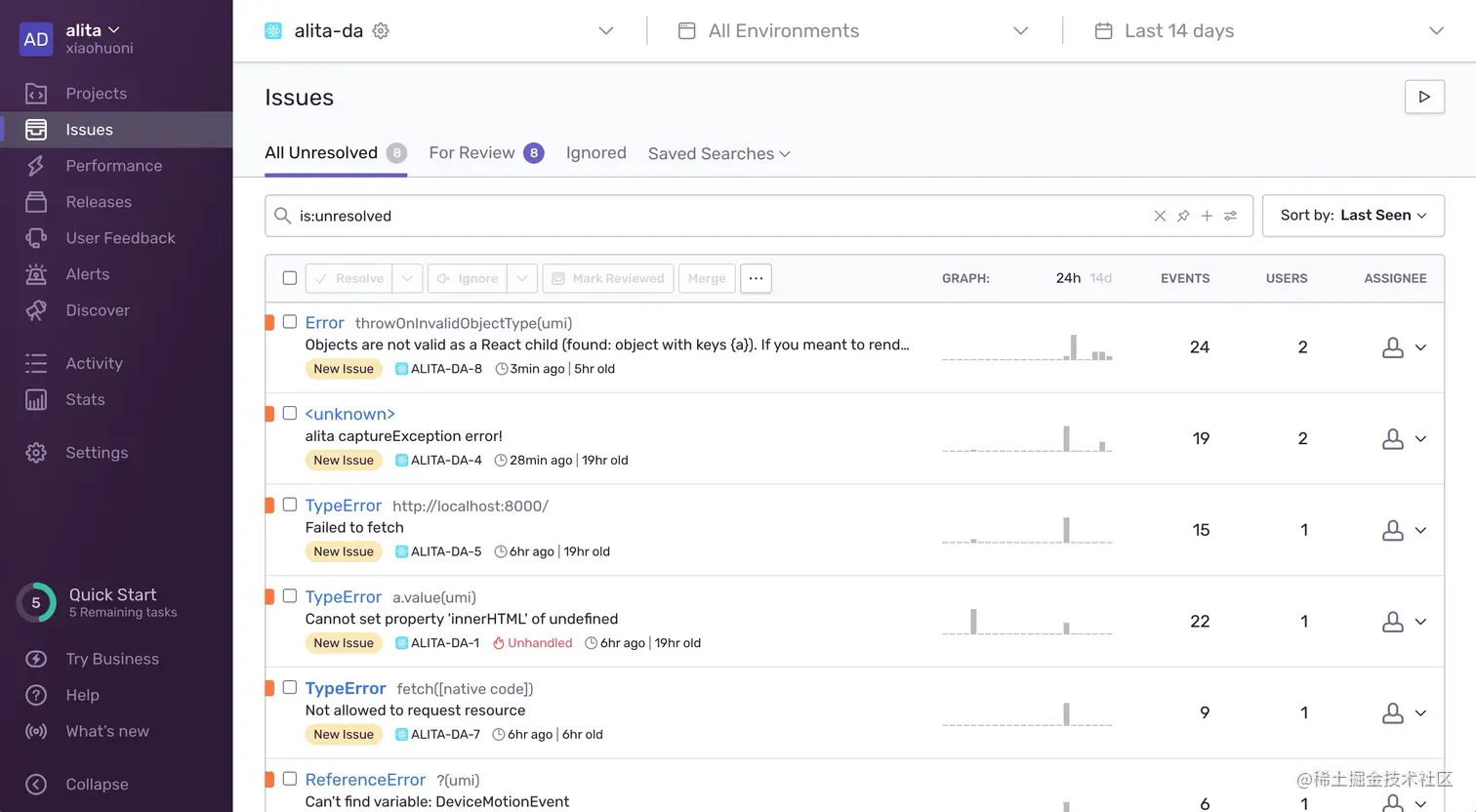1476x812 pixels.
Task: Click the Resolve button
Action: (349, 278)
